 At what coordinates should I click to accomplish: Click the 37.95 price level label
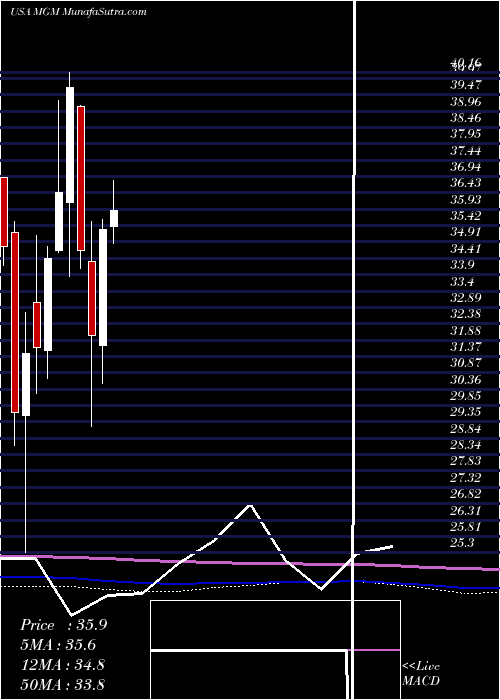[466, 134]
